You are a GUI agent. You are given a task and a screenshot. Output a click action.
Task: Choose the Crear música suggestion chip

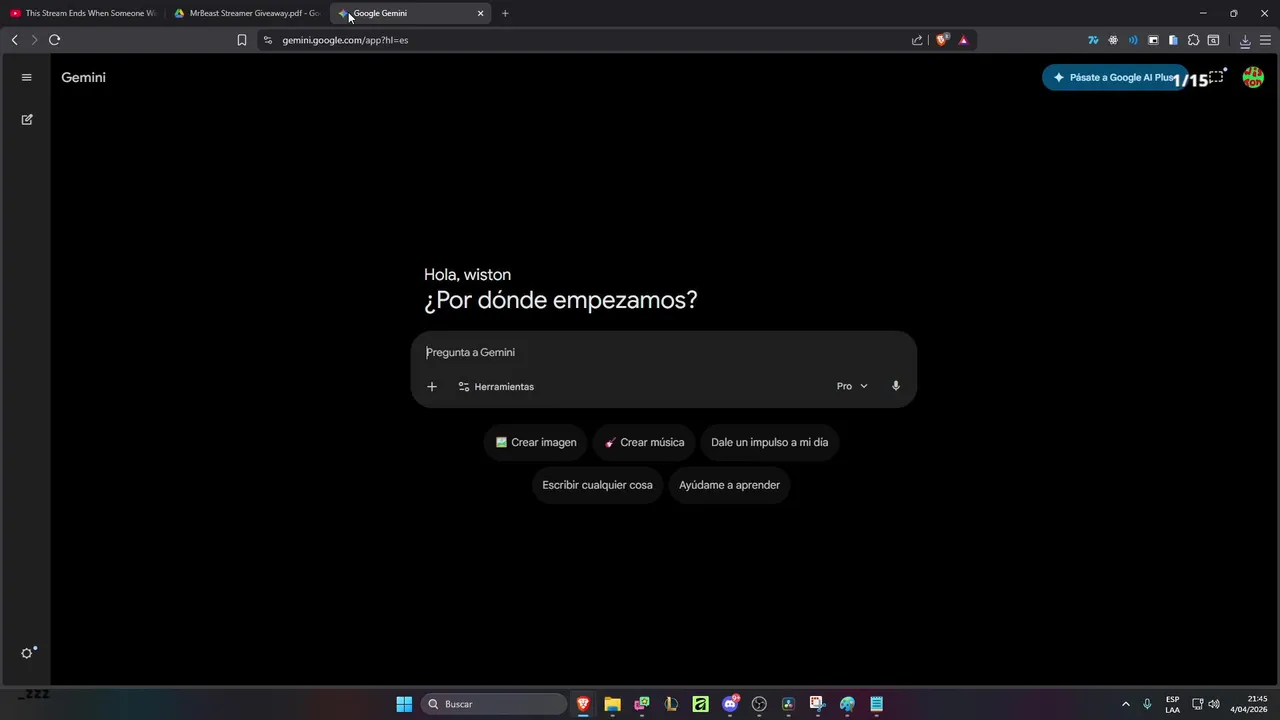pyautogui.click(x=645, y=442)
